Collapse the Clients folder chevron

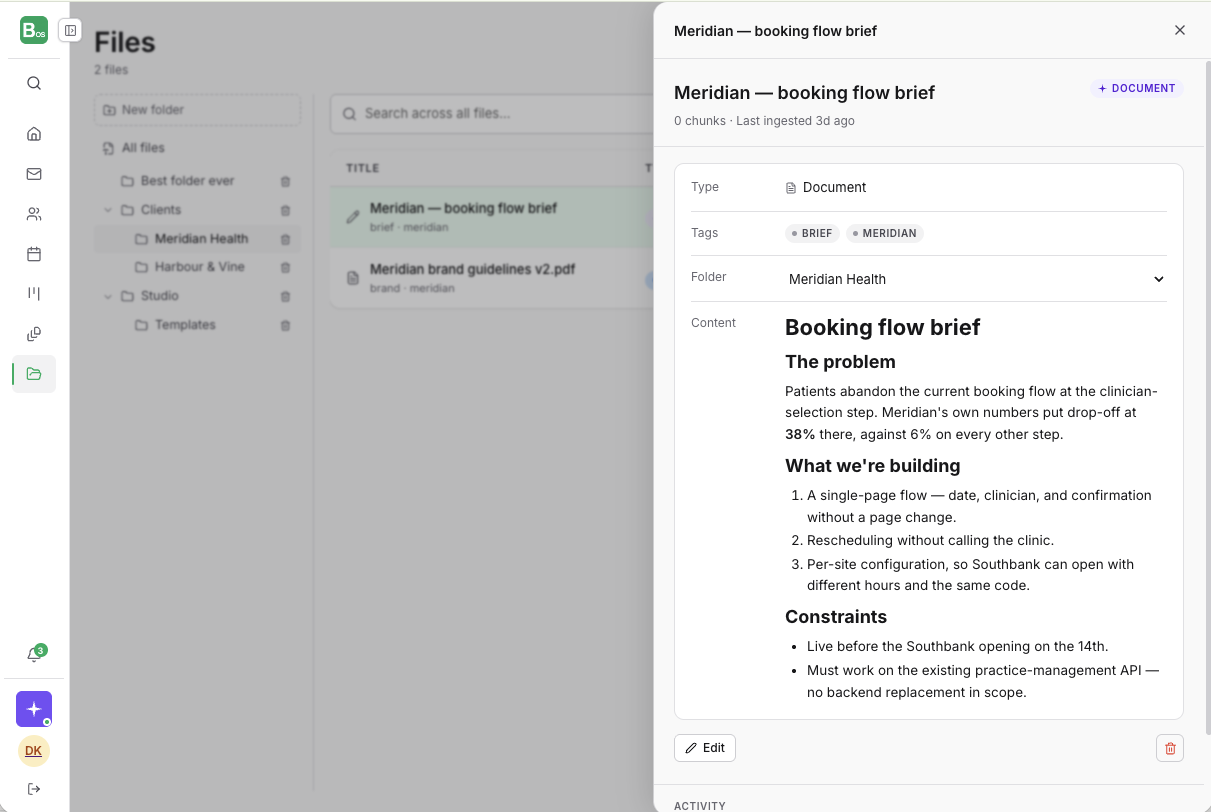(x=108, y=210)
